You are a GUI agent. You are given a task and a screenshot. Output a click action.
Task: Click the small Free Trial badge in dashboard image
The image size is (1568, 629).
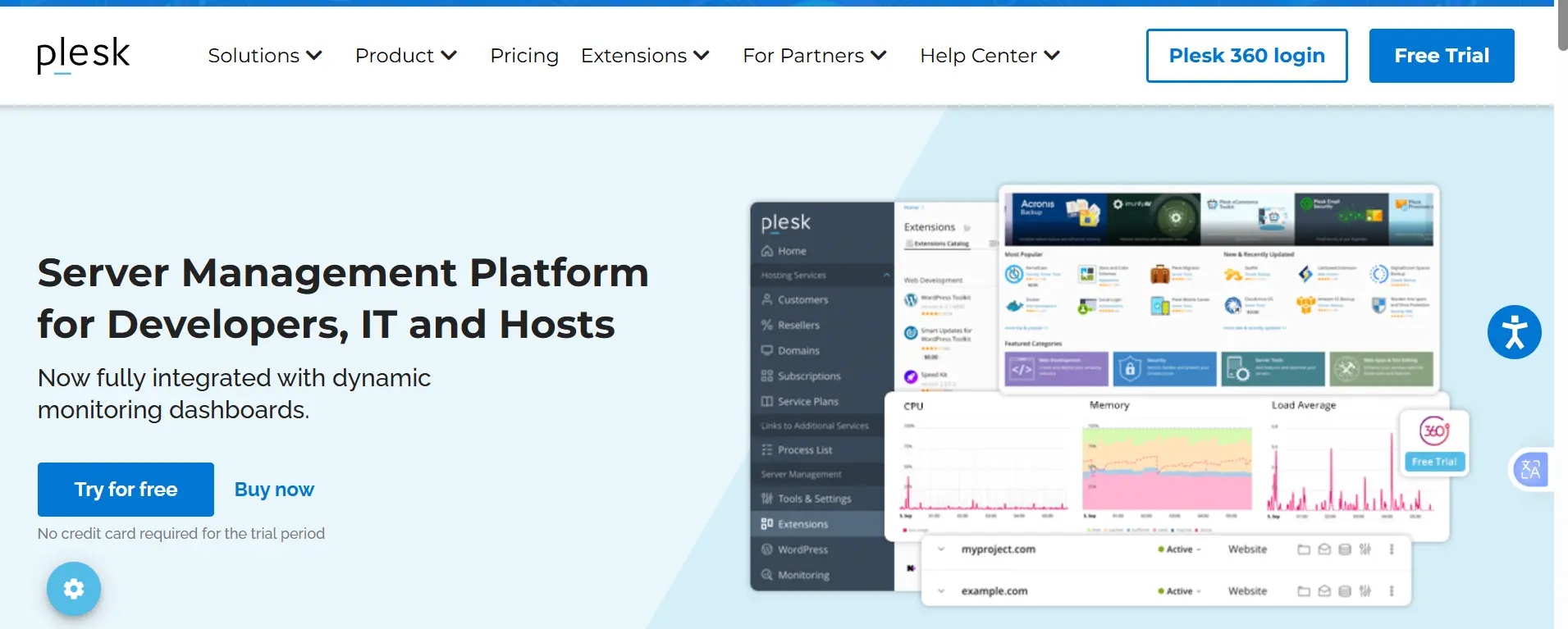coord(1434,462)
